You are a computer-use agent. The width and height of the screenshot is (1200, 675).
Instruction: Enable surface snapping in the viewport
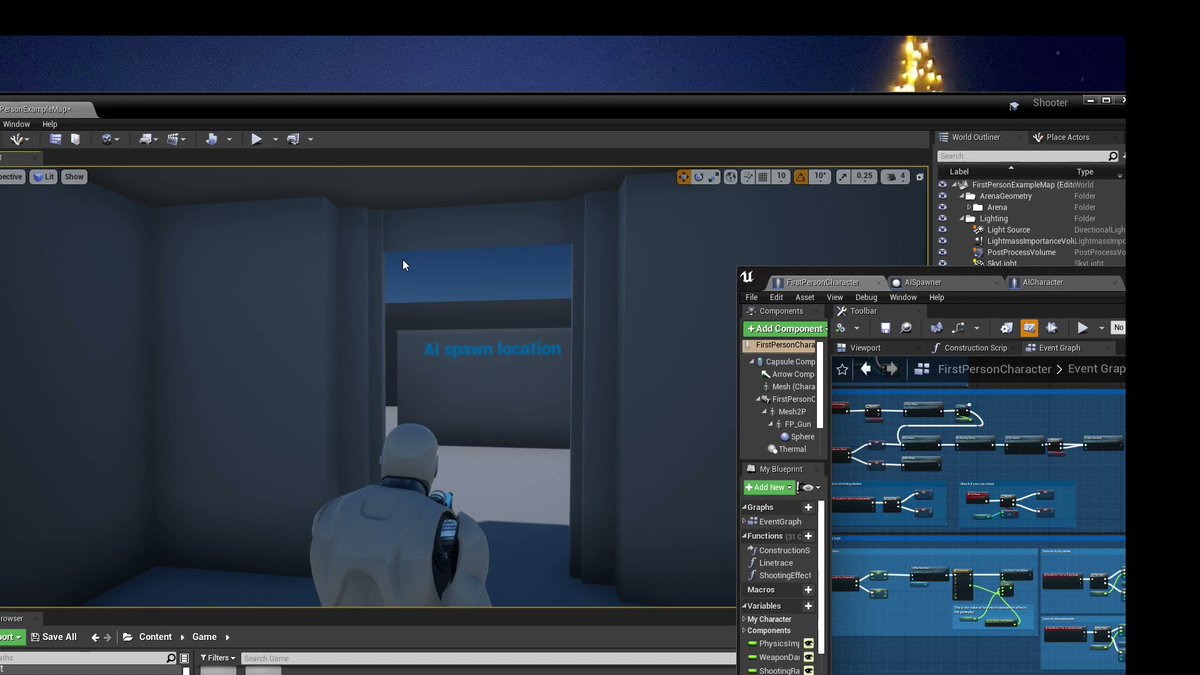[748, 176]
